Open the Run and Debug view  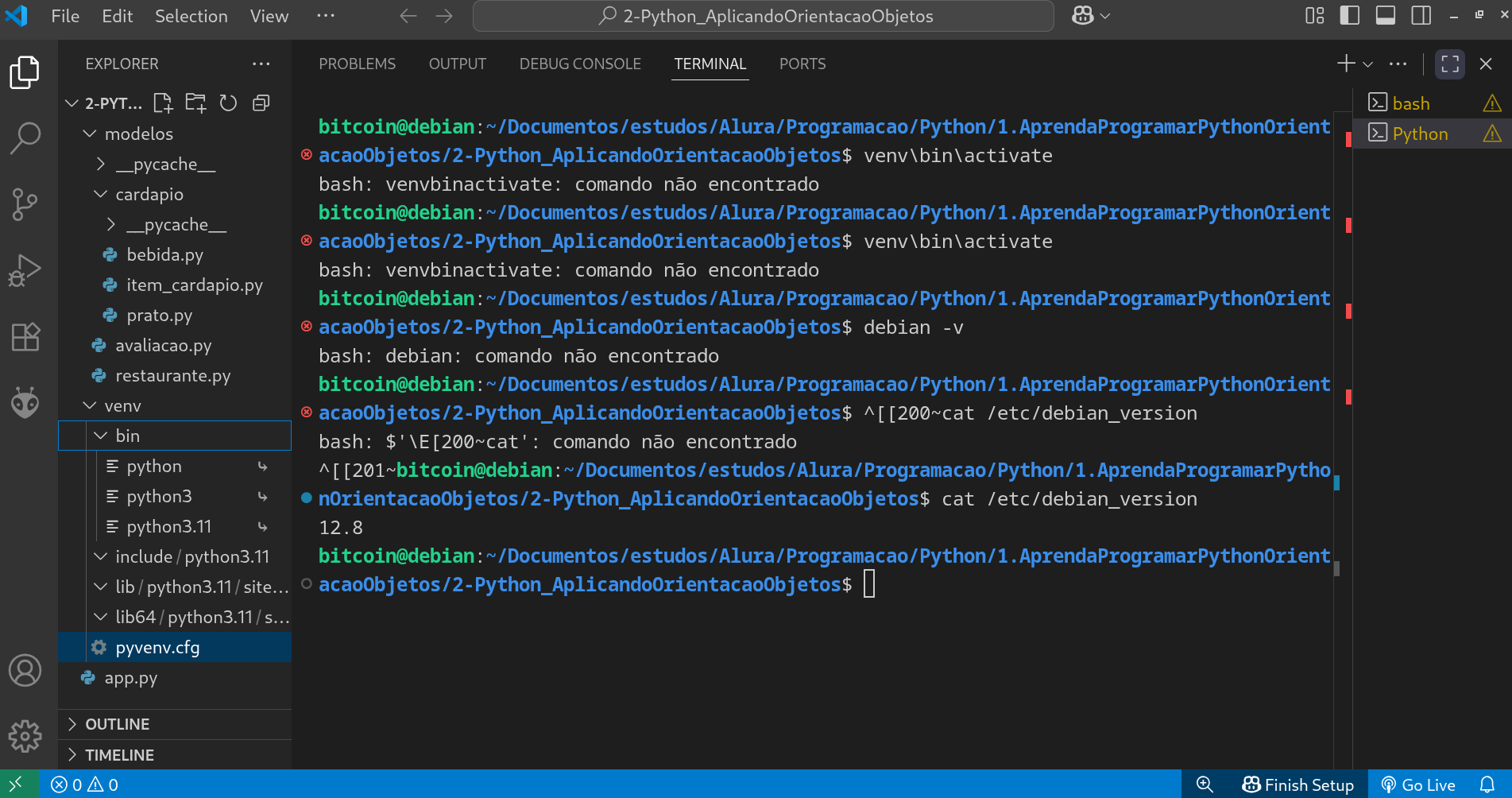tap(25, 270)
